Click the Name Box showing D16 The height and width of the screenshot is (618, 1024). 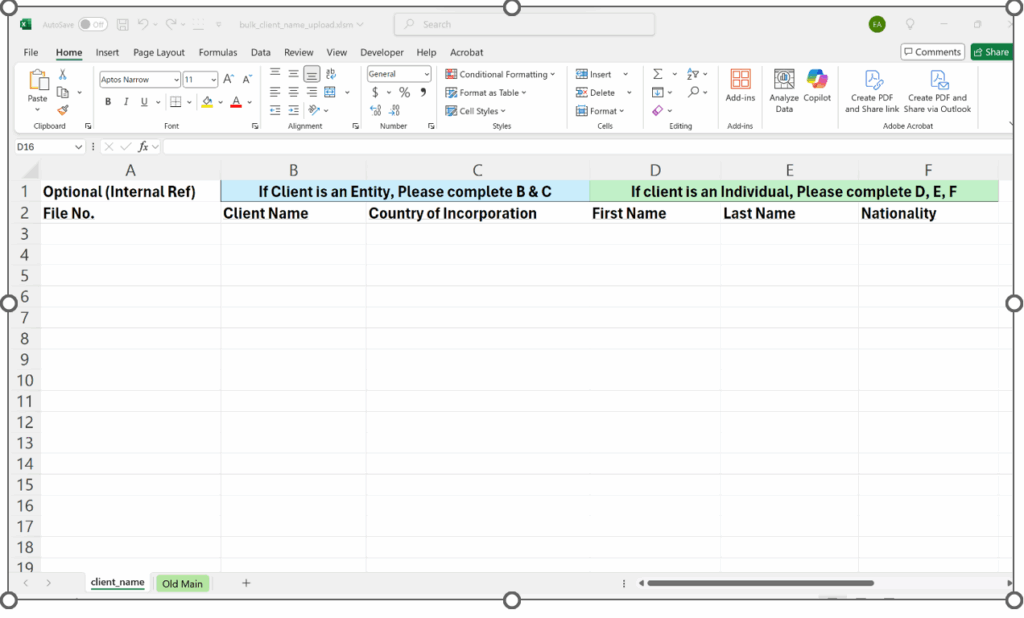(x=48, y=145)
